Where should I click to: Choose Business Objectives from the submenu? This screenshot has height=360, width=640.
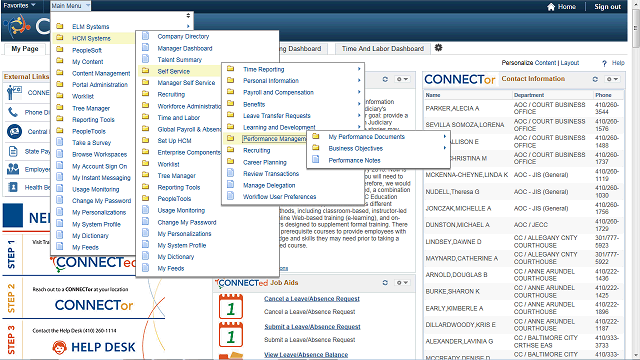tap(356, 149)
